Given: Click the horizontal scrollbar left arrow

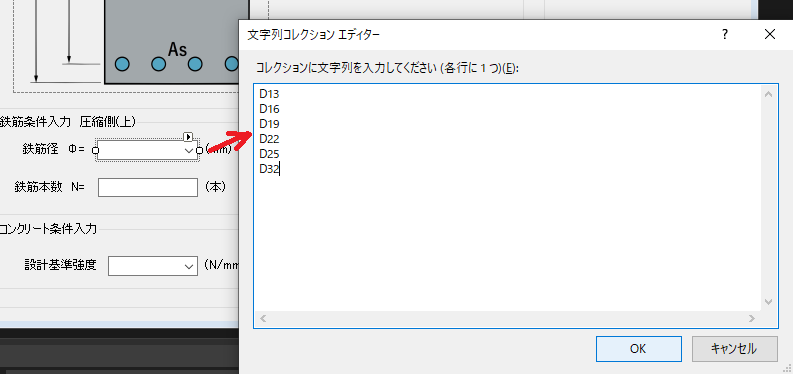Looking at the screenshot, I should point(263,318).
